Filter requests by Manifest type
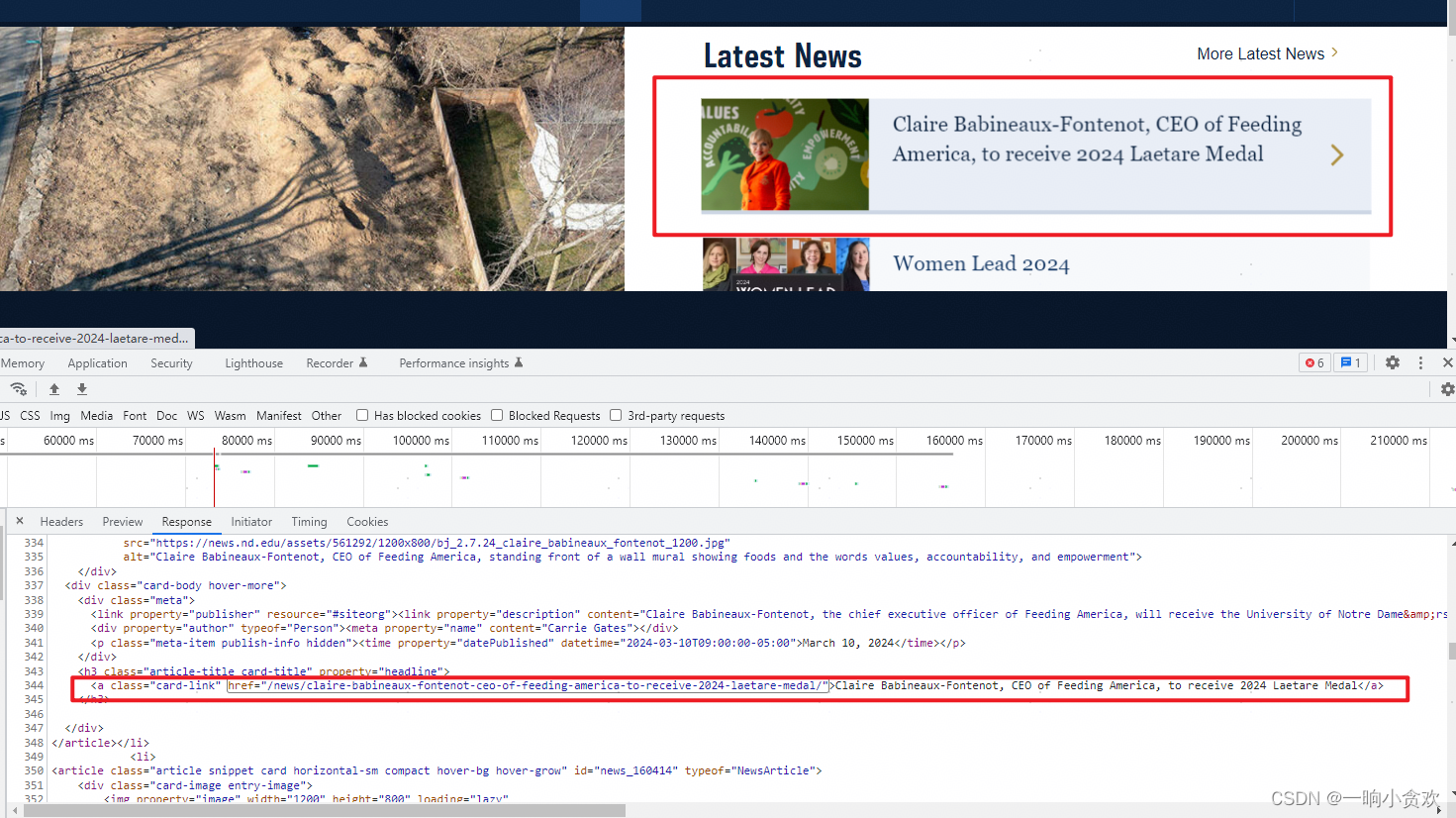1456x818 pixels. [x=279, y=416]
